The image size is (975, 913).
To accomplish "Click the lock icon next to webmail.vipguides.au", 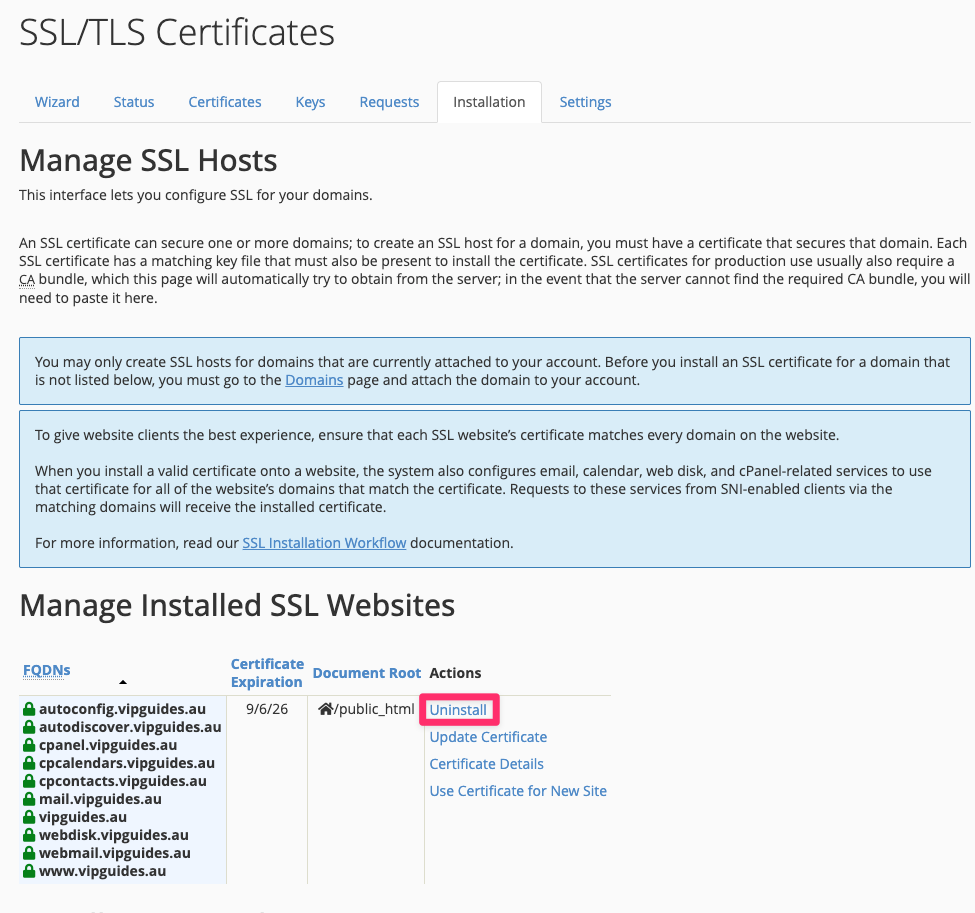I will (29, 853).
